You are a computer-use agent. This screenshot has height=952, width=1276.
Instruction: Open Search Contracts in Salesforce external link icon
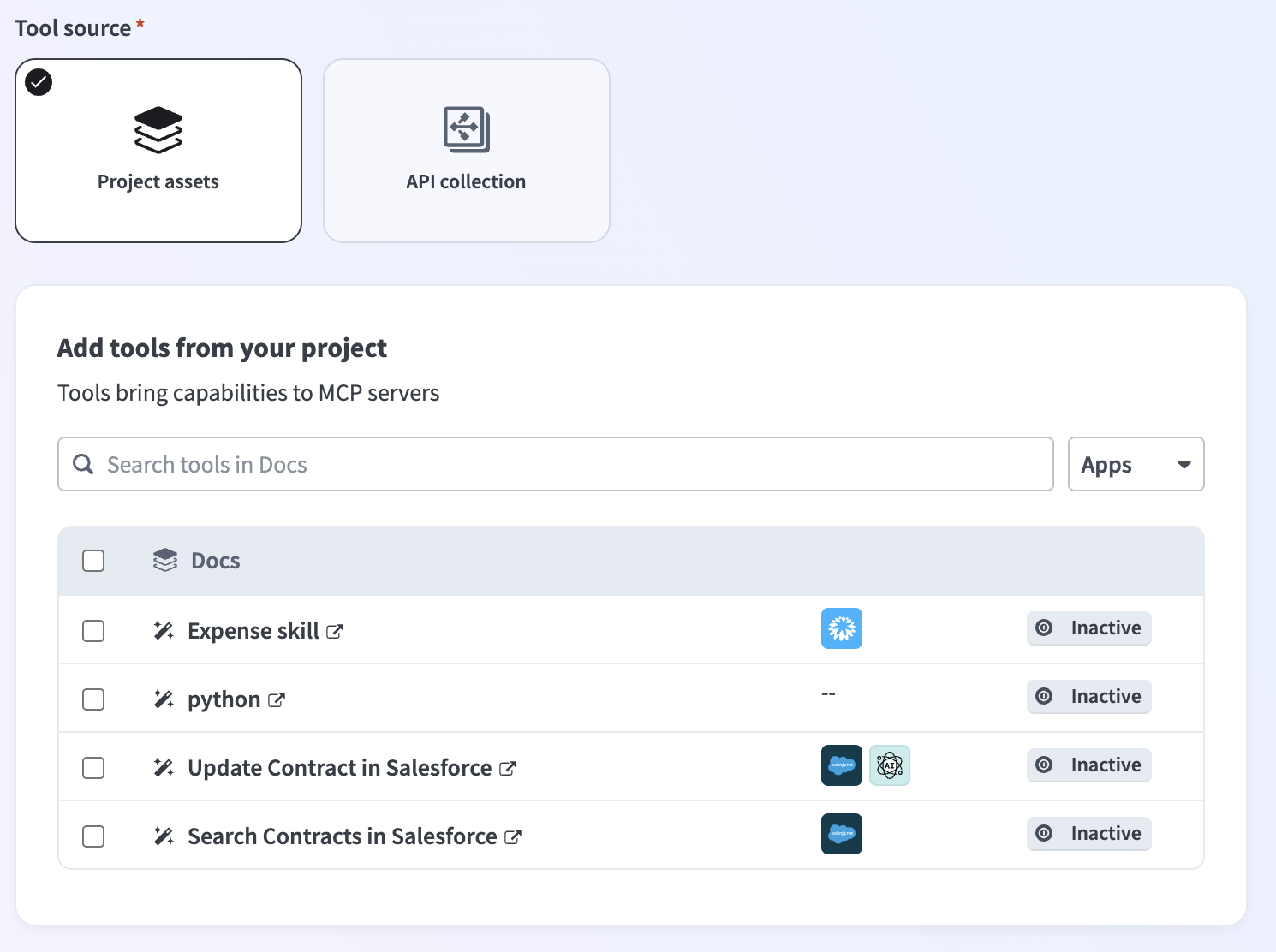coord(513,837)
